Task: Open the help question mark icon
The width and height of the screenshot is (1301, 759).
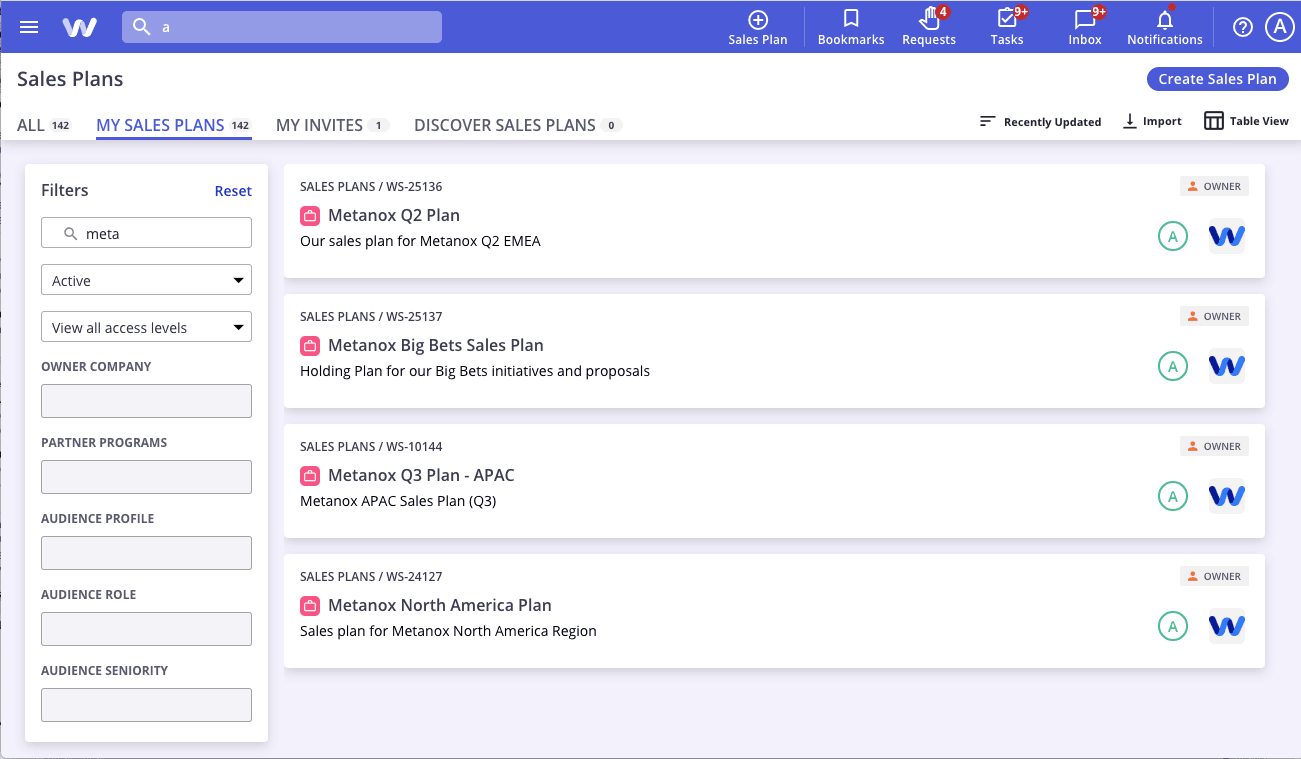Action: click(1242, 27)
